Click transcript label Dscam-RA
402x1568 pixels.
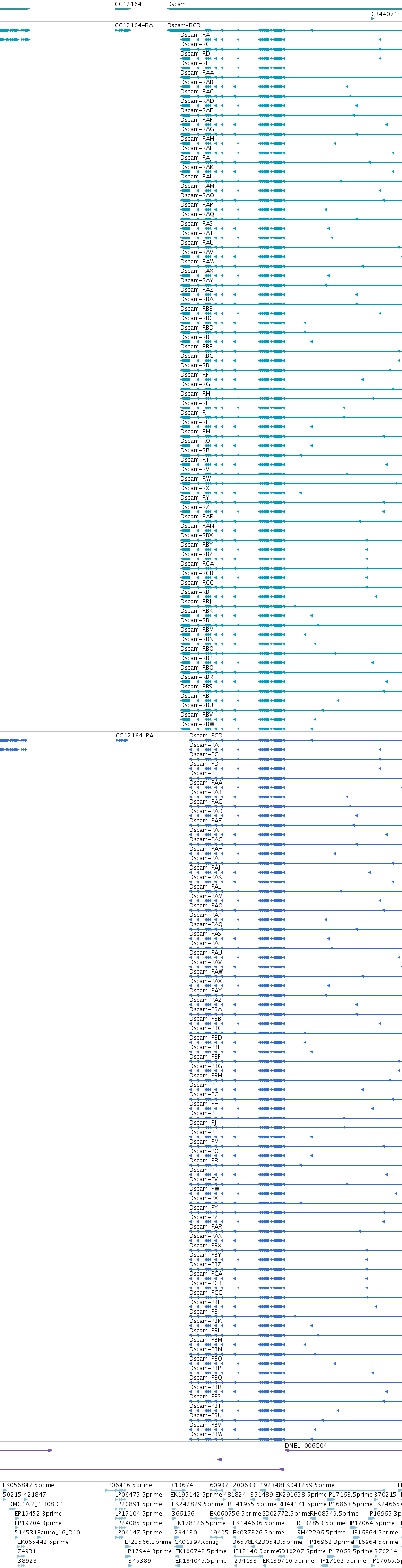[195, 34]
